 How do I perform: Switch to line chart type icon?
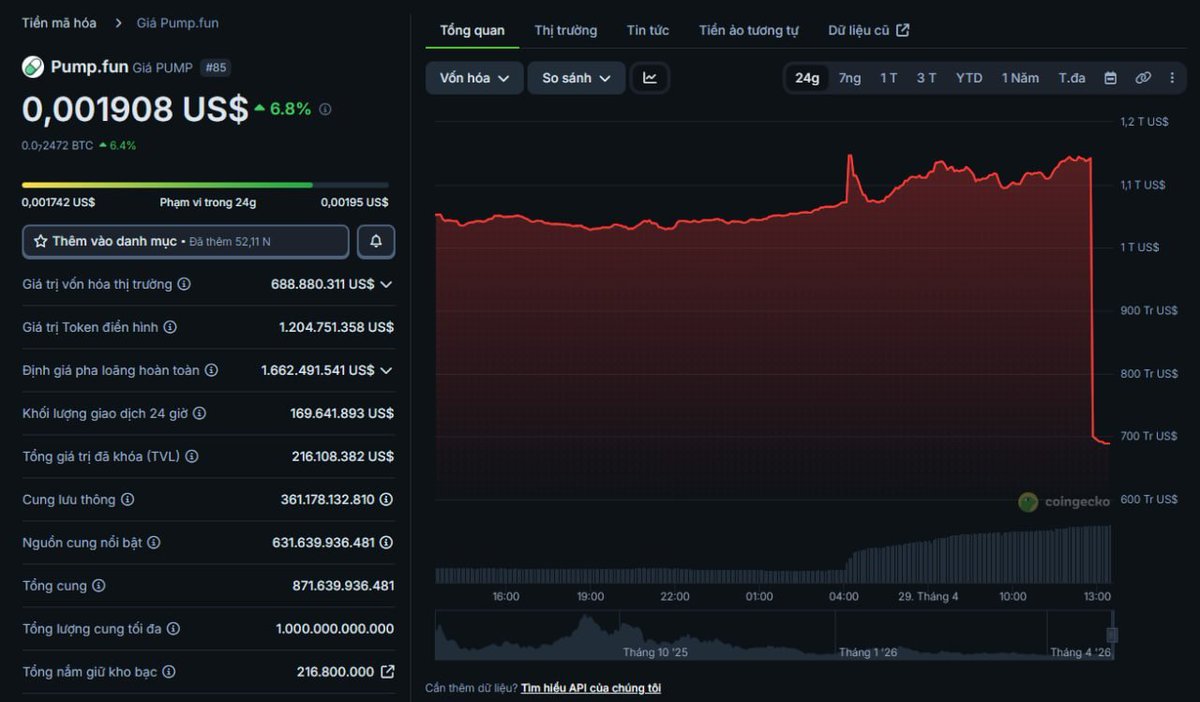coord(650,78)
